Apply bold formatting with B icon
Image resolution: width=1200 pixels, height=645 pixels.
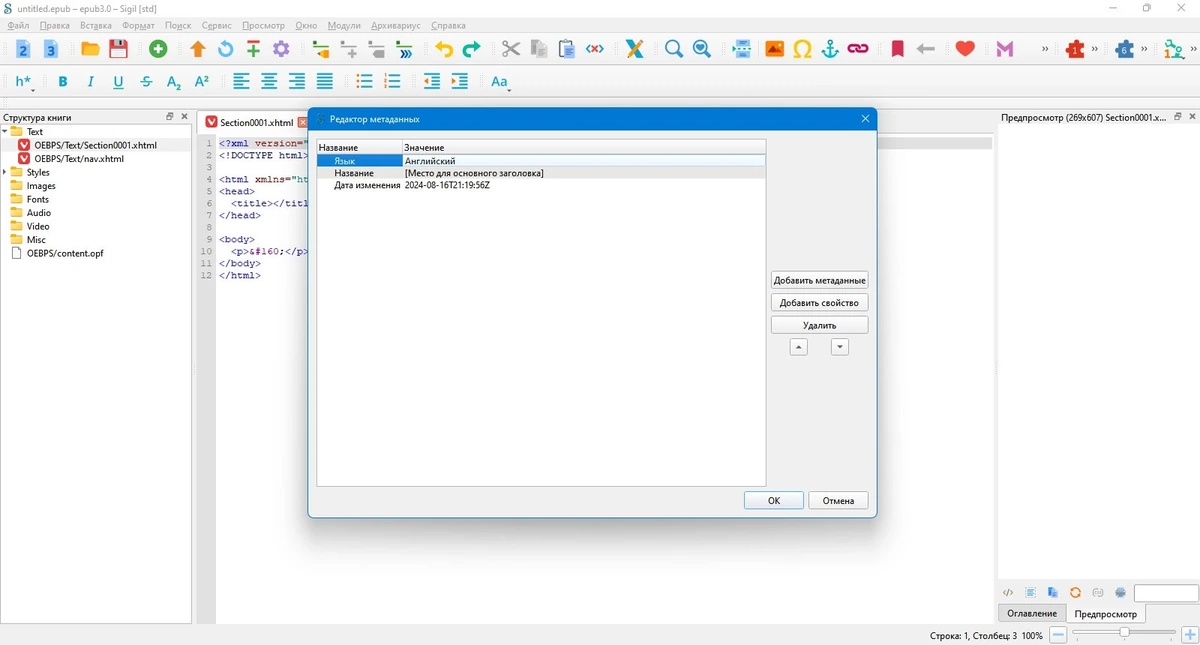coord(63,82)
